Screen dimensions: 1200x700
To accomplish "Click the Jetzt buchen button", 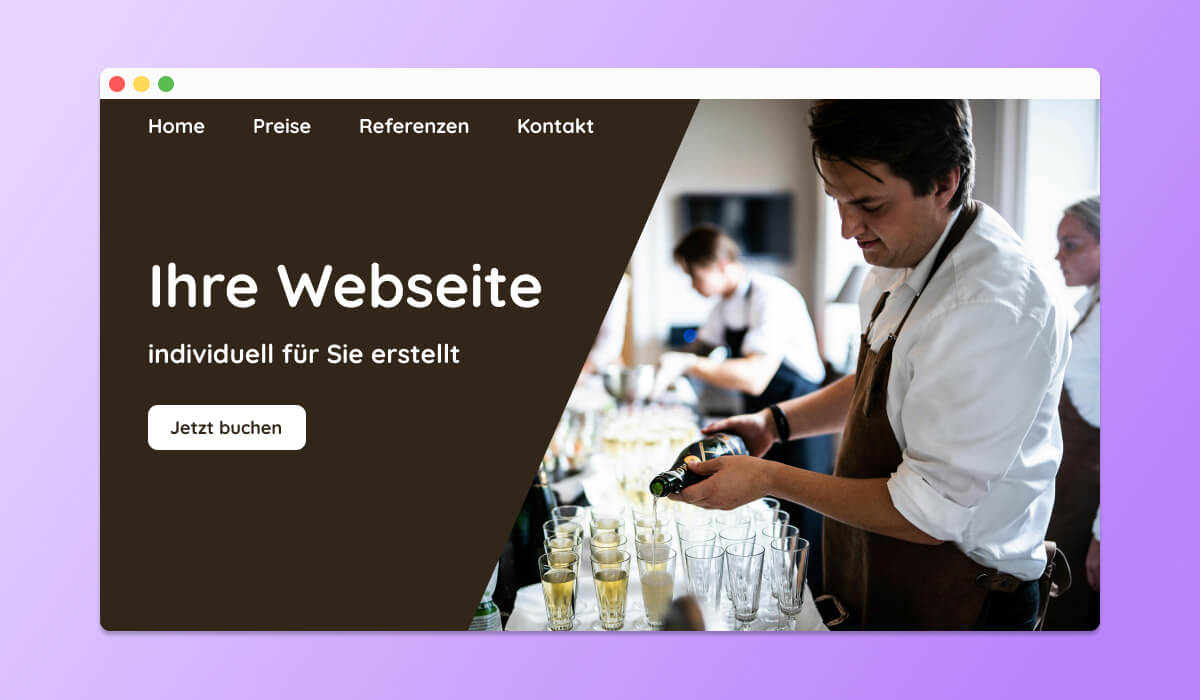I will click(x=227, y=427).
